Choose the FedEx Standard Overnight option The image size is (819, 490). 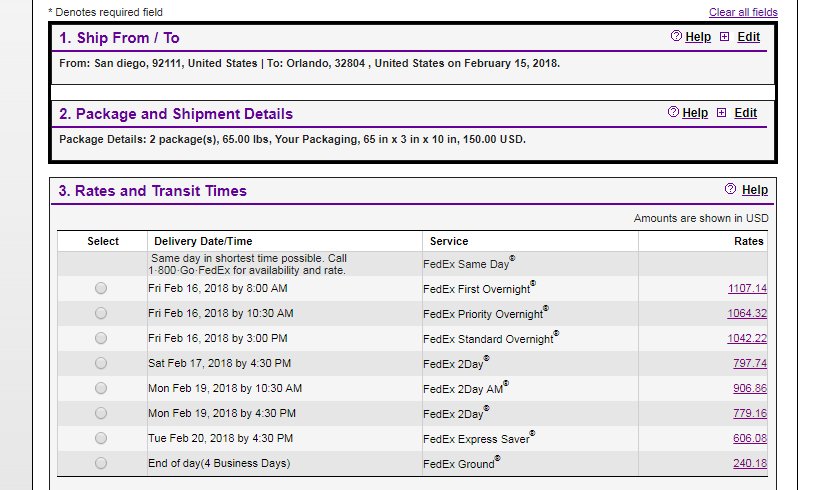101,339
